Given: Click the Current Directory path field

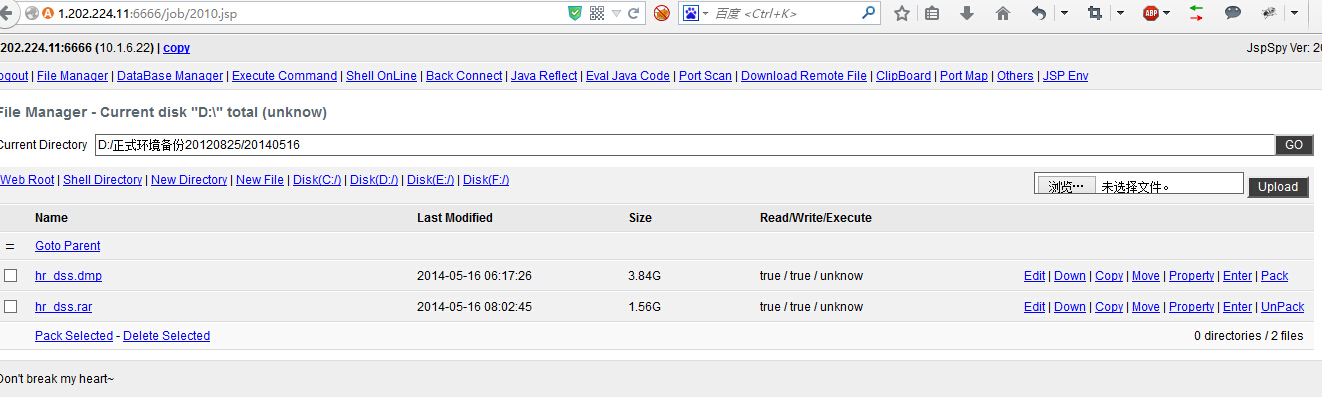Looking at the screenshot, I should 684,145.
